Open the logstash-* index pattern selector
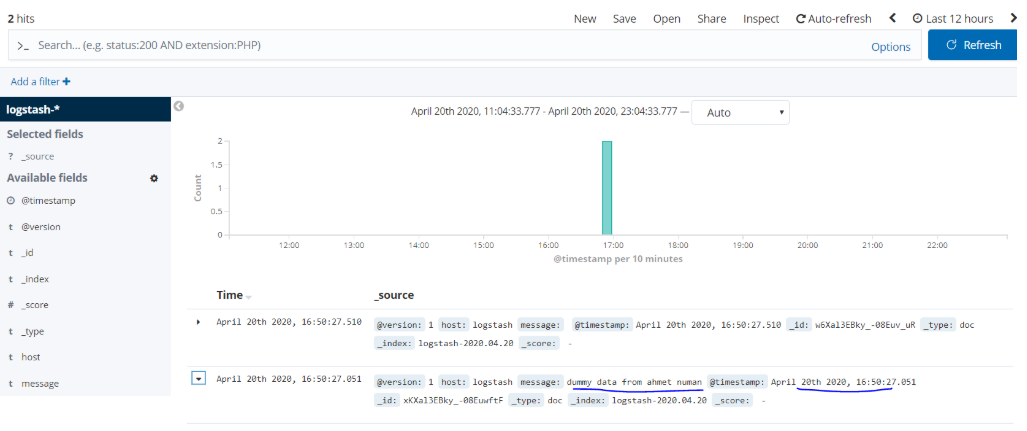 [x=85, y=109]
